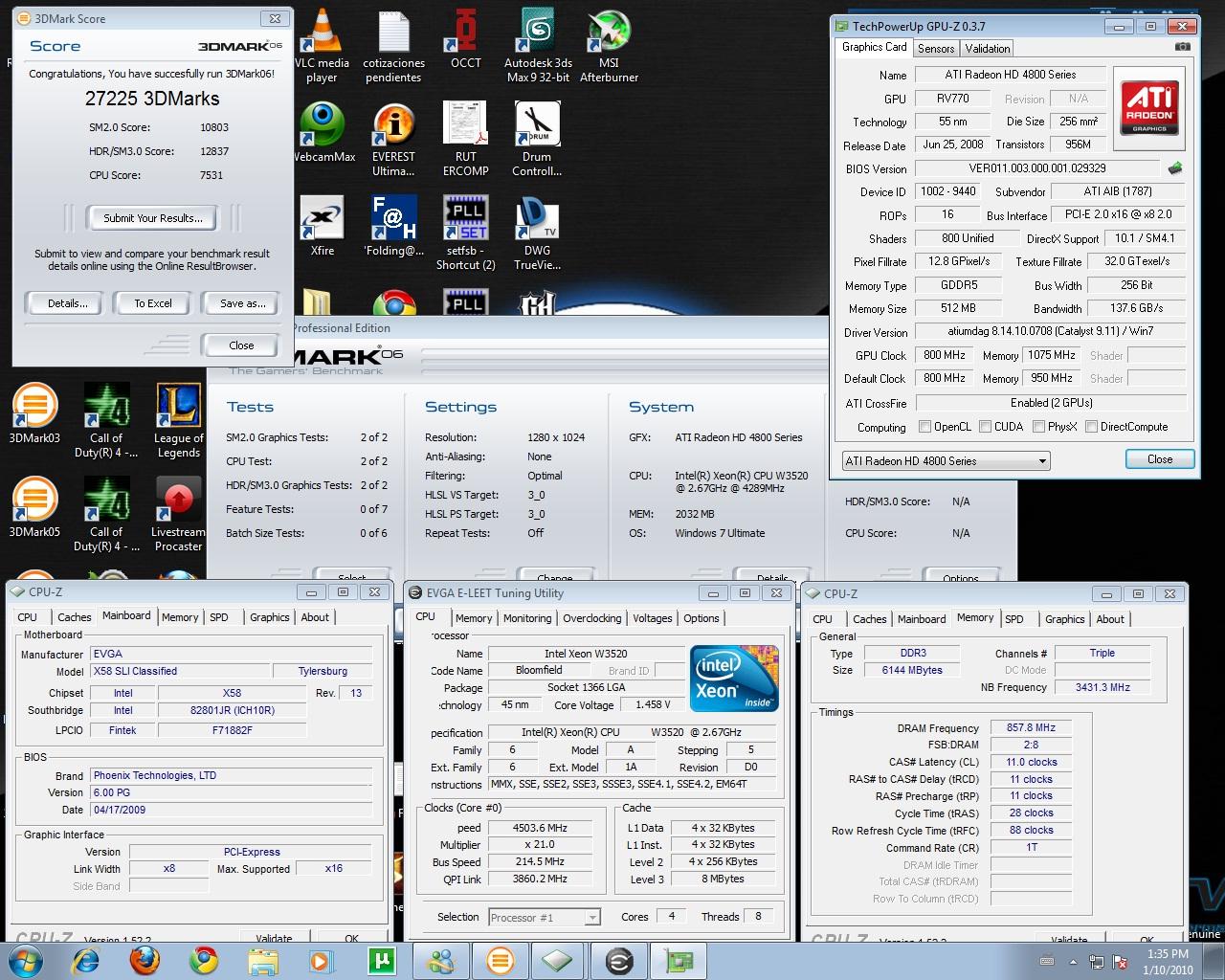Screen dimensions: 1225x980
Task: Open cotizaciones pendientes document icon
Action: pos(393,45)
